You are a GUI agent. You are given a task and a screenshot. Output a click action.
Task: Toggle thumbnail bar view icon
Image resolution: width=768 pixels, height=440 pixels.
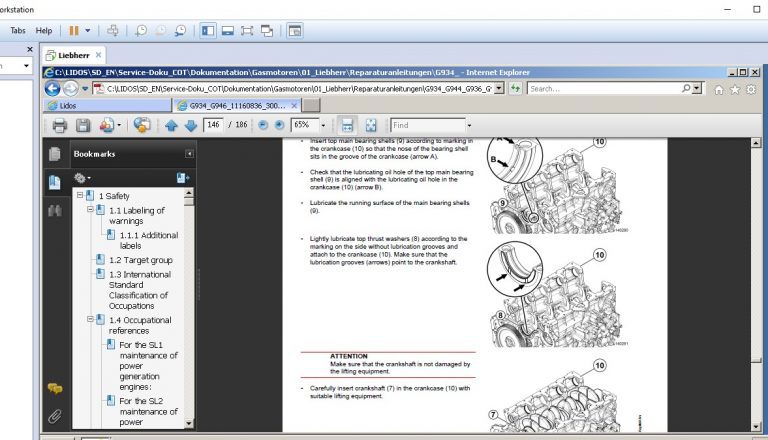coord(228,30)
